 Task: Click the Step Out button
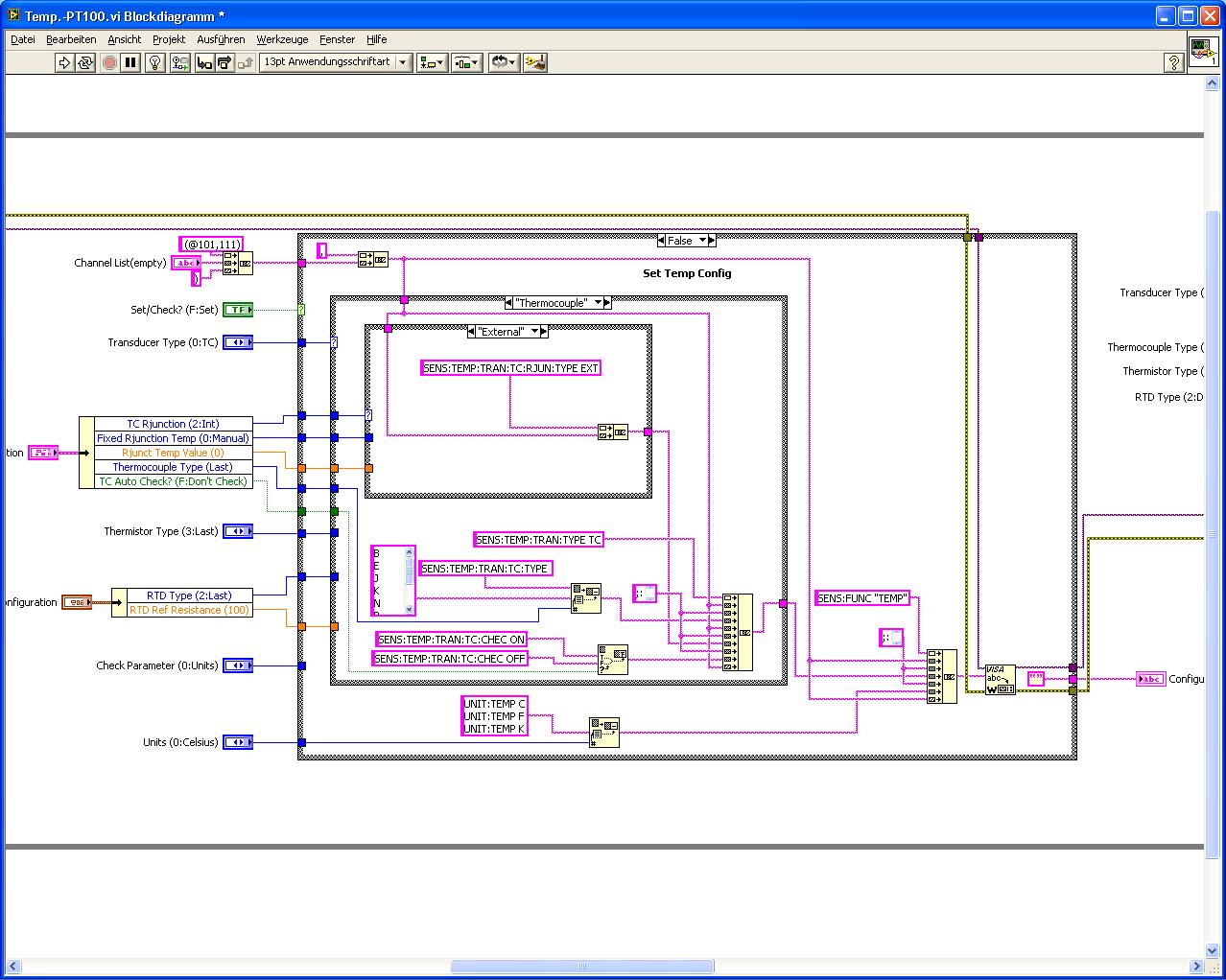(x=246, y=62)
